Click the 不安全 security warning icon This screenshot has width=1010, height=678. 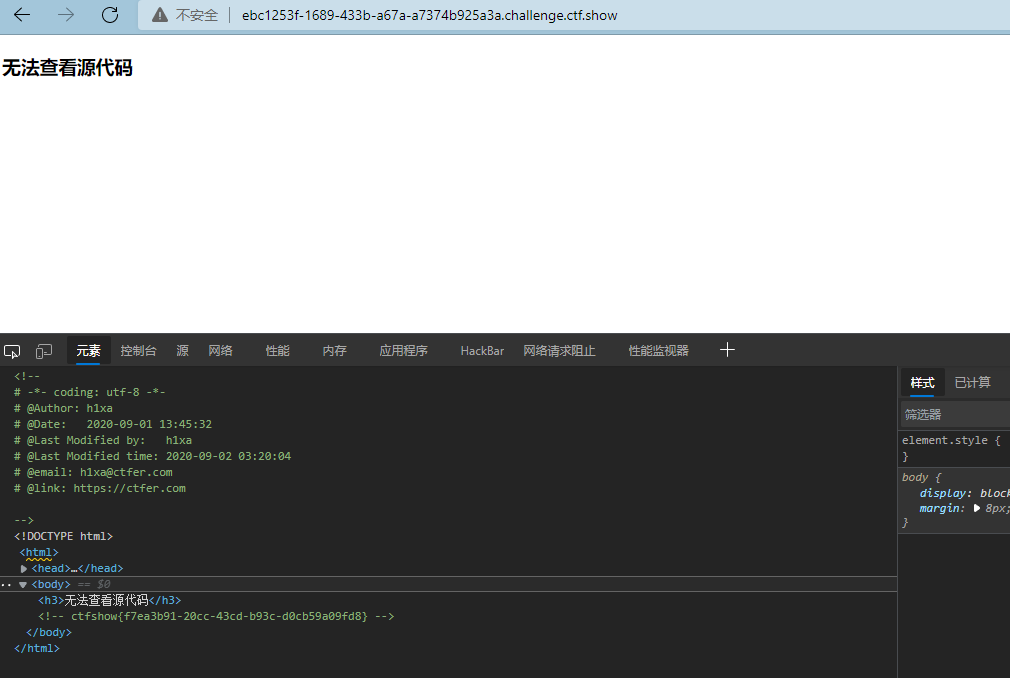(x=159, y=15)
